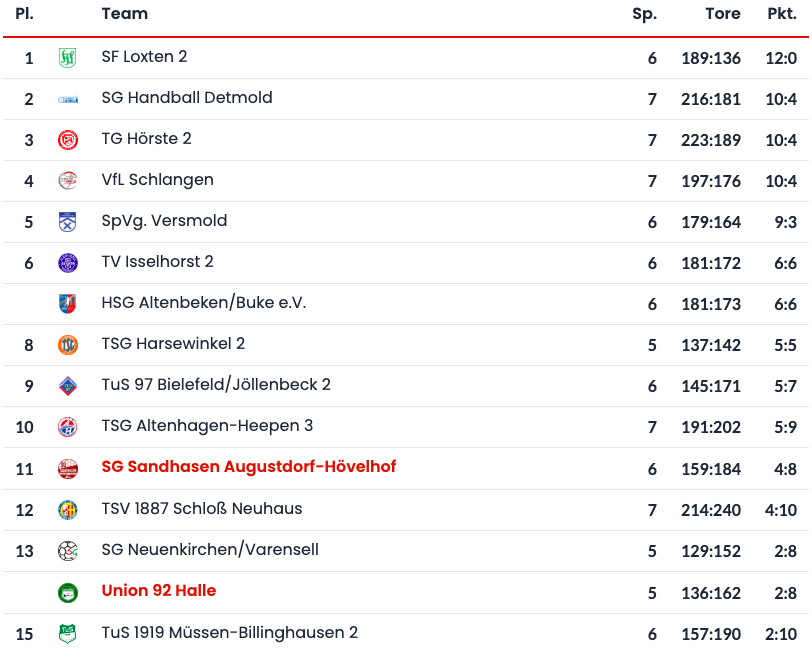Click the SpVg. Versmold club crest
The width and height of the screenshot is (812, 653).
coord(67,222)
